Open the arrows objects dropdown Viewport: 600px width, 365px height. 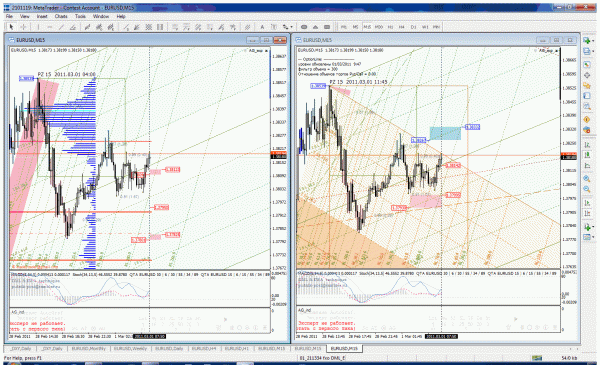click(287, 27)
